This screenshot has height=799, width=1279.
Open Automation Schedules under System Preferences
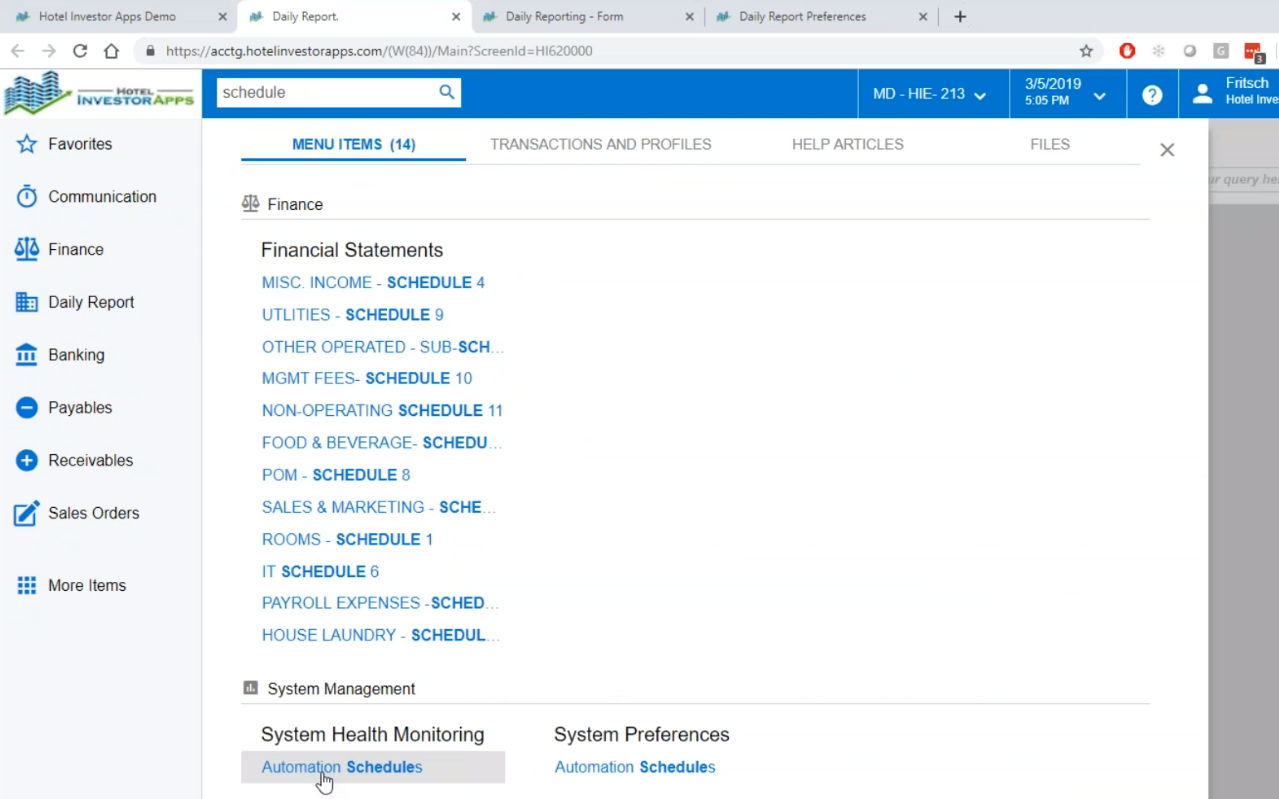tap(635, 767)
